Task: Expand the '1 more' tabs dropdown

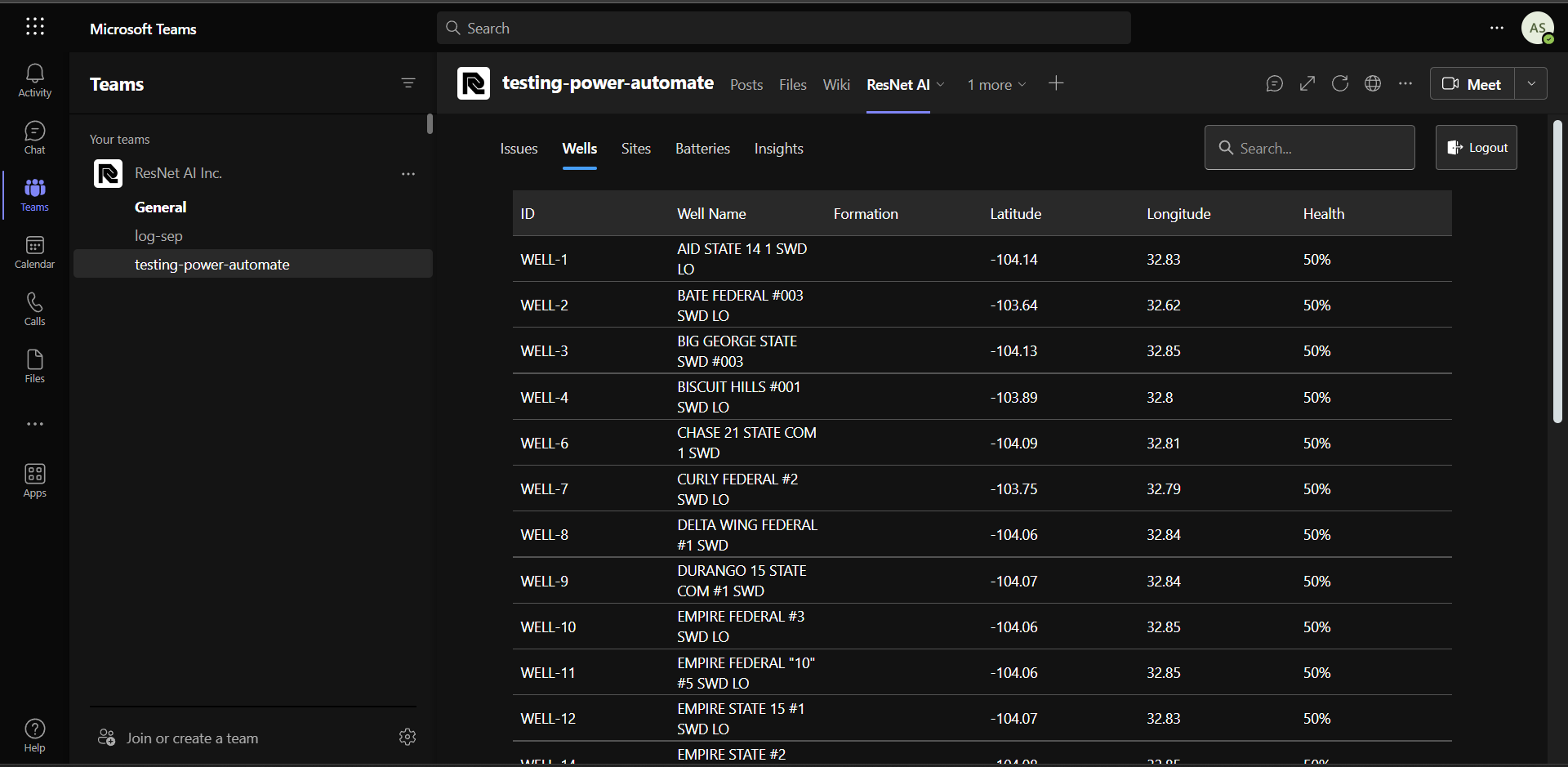Action: (996, 84)
